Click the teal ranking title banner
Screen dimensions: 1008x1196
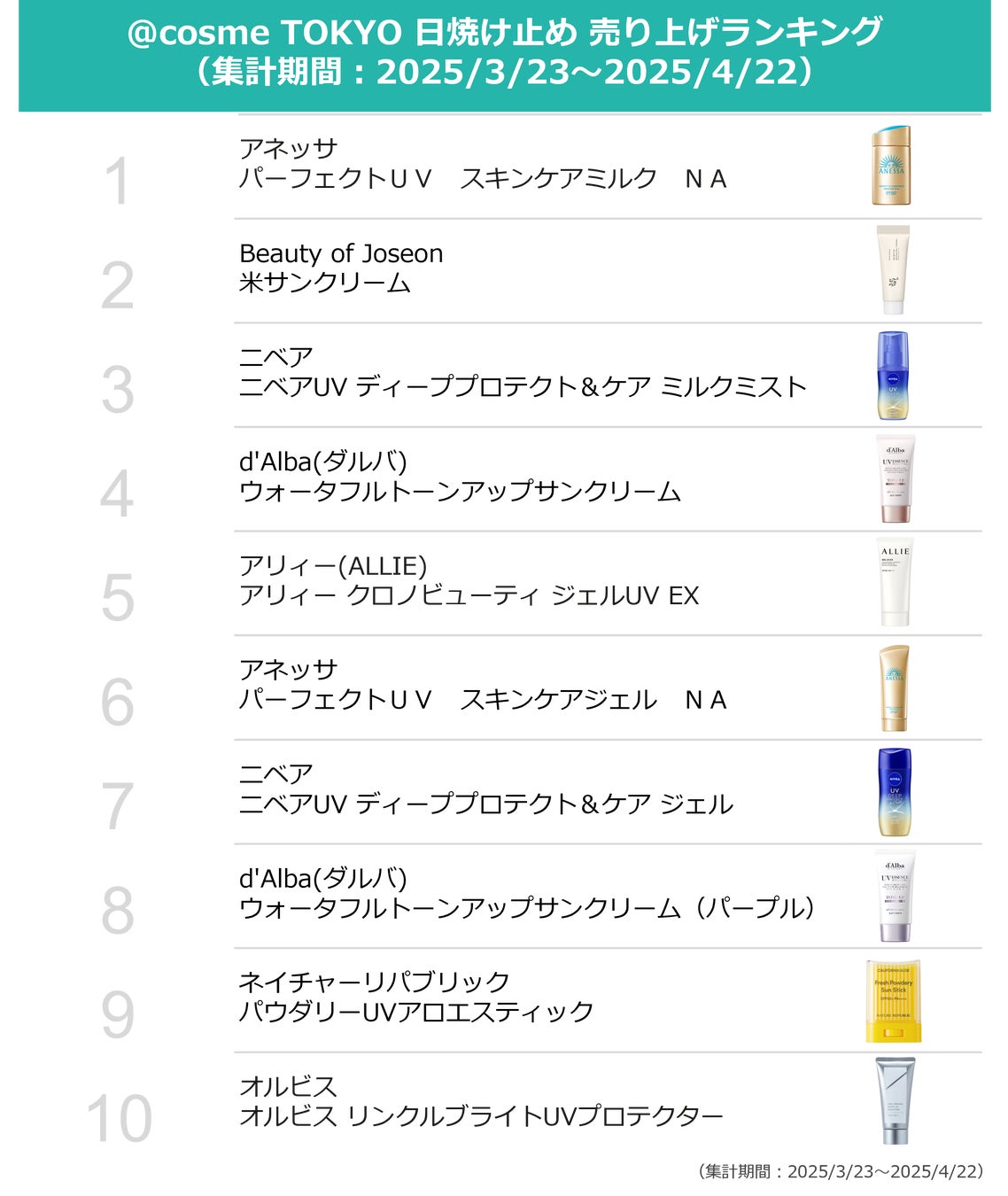tap(504, 55)
